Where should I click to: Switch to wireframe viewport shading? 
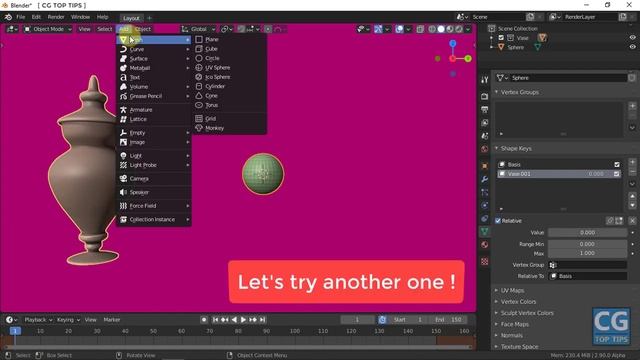pos(432,29)
